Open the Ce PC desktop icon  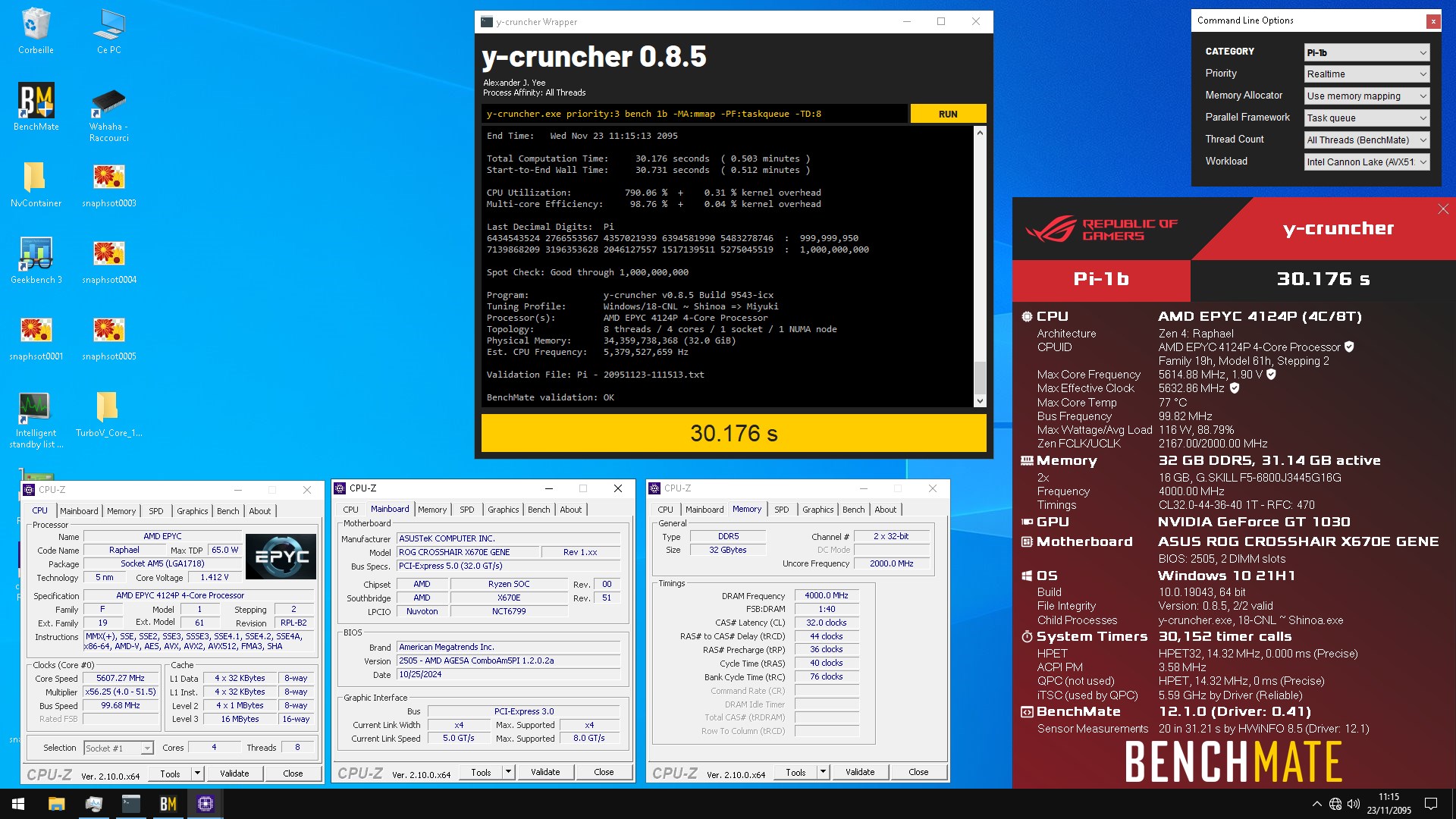108,30
